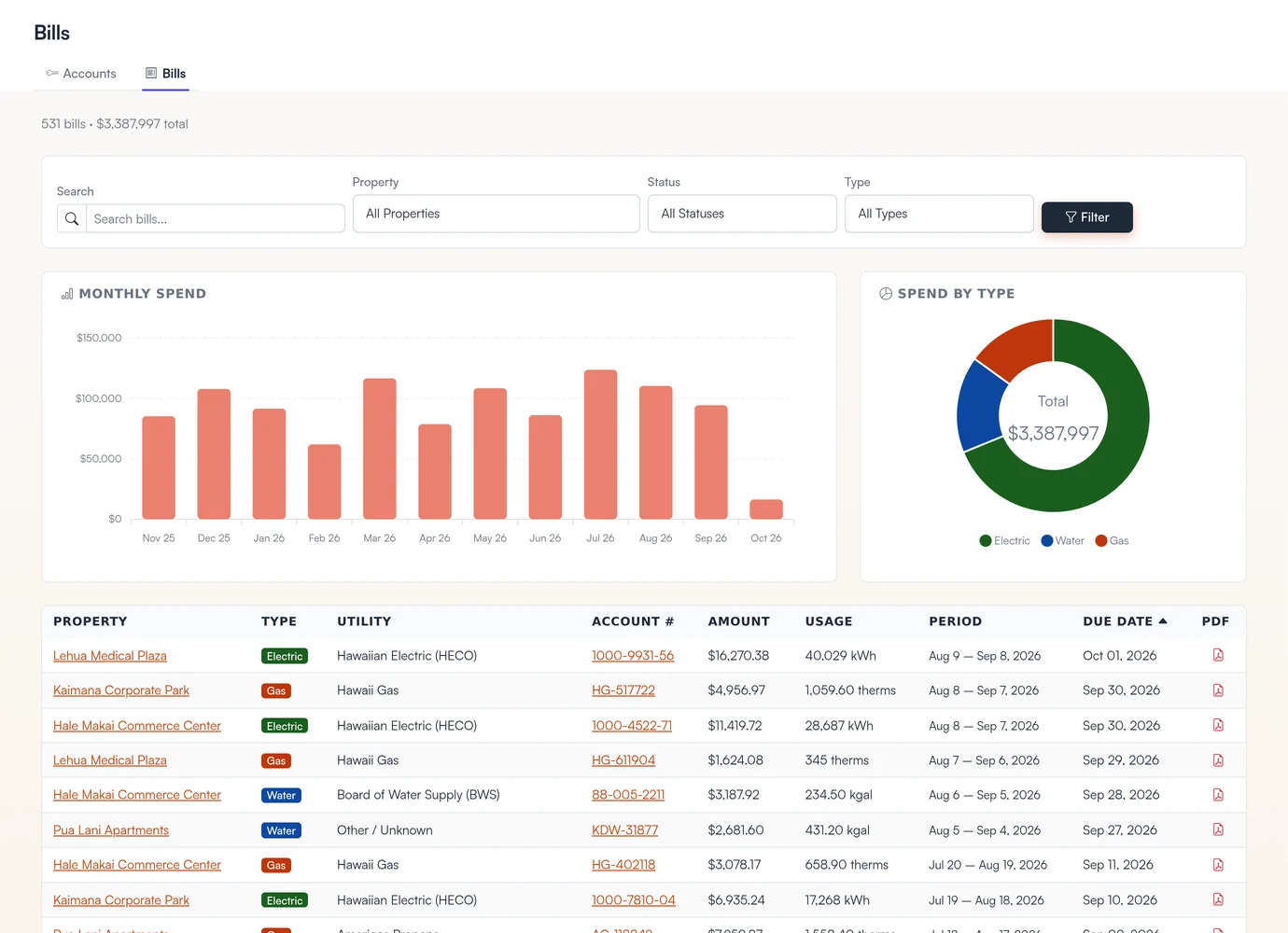The height and width of the screenshot is (933, 1288).
Task: Open PDF for bill 1000-7810-04
Action: coord(1218,899)
